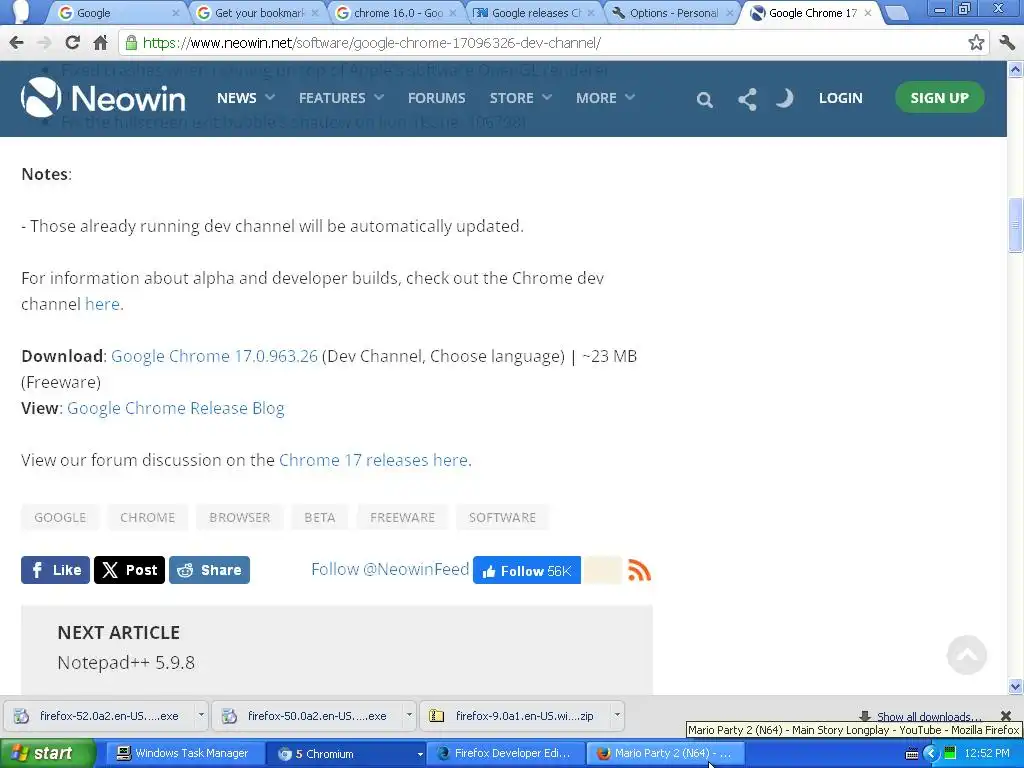Image resolution: width=1024 pixels, height=768 pixels.
Task: Open the Notepad++ 5.9.8 next article
Action: (126, 663)
